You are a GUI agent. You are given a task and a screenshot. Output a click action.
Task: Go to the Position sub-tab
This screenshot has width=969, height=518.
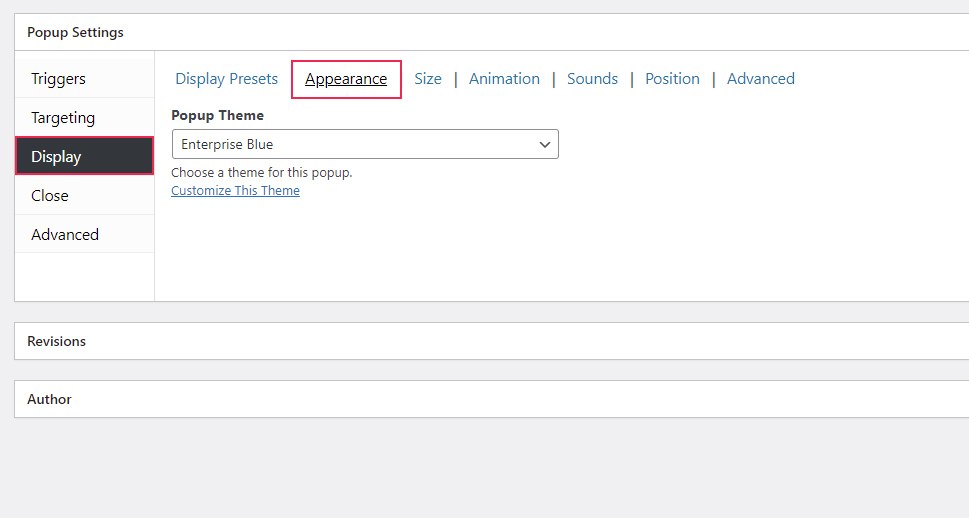tap(672, 79)
